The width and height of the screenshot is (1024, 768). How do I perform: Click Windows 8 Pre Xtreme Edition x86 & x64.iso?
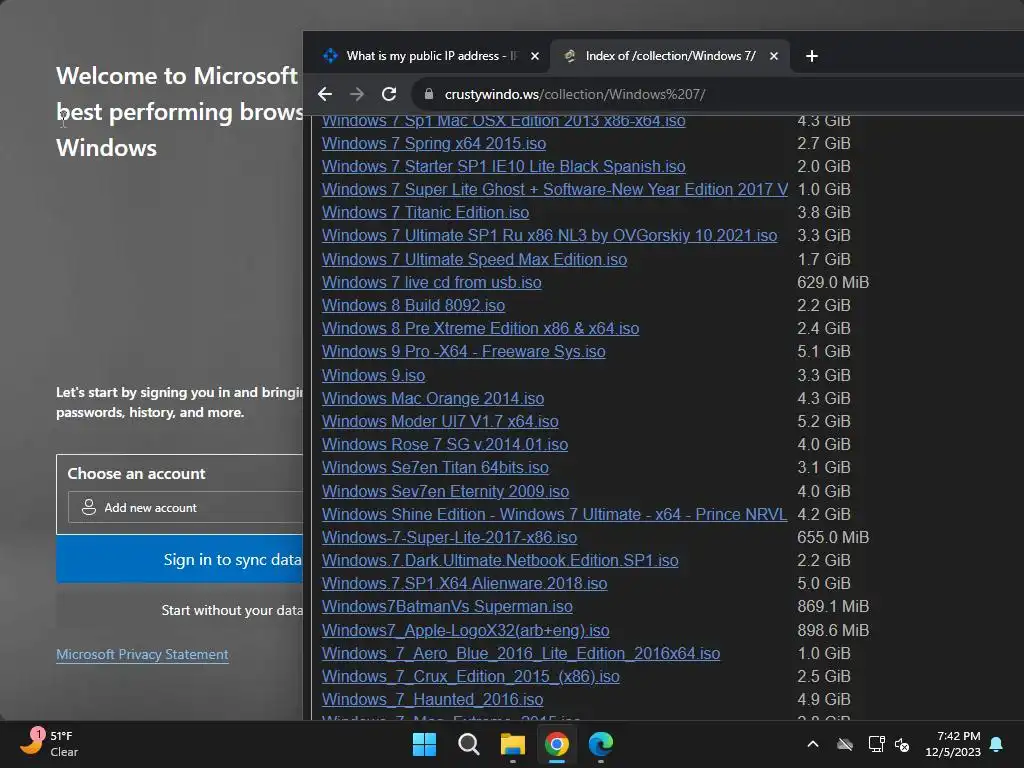[480, 328]
